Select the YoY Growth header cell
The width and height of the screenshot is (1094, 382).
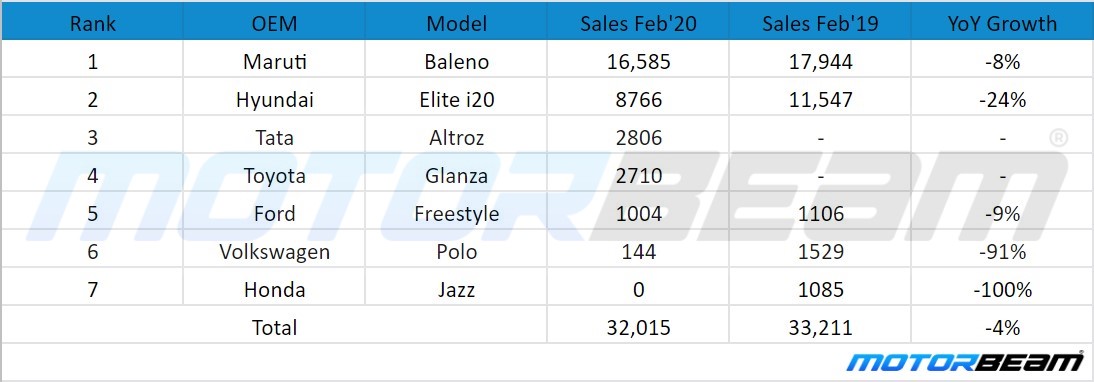coord(1003,24)
